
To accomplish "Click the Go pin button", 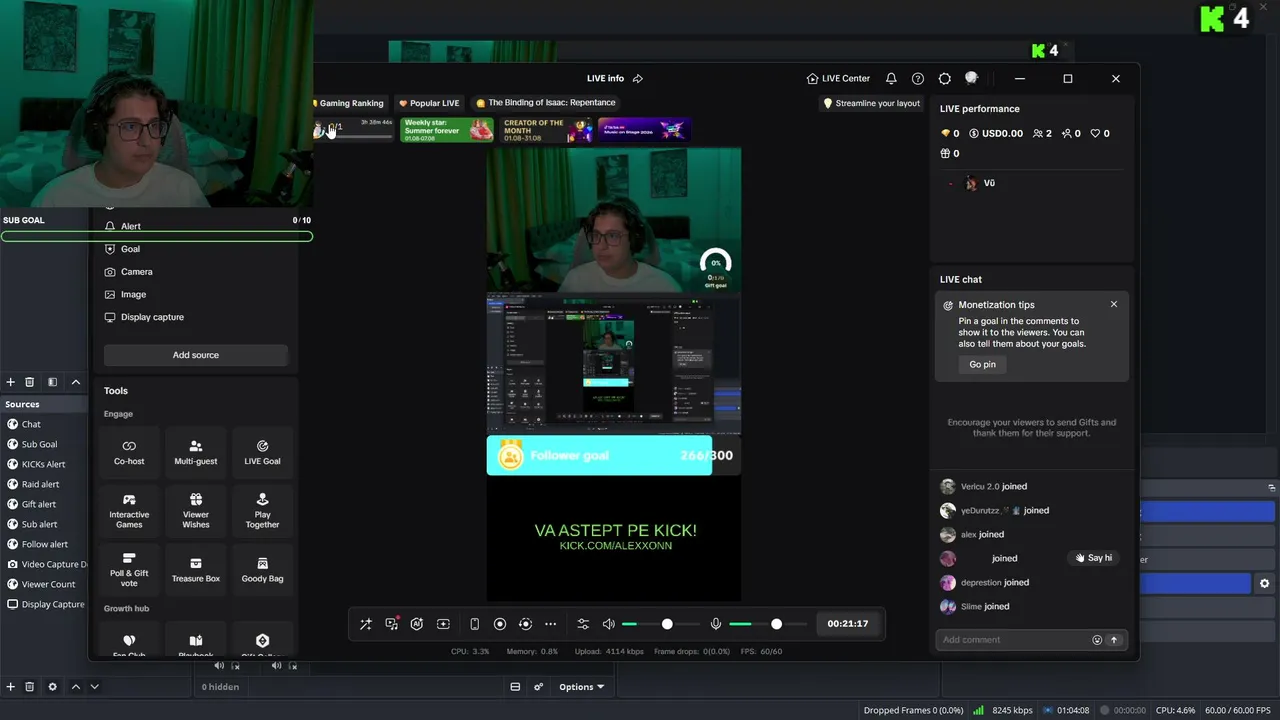I will [x=982, y=364].
